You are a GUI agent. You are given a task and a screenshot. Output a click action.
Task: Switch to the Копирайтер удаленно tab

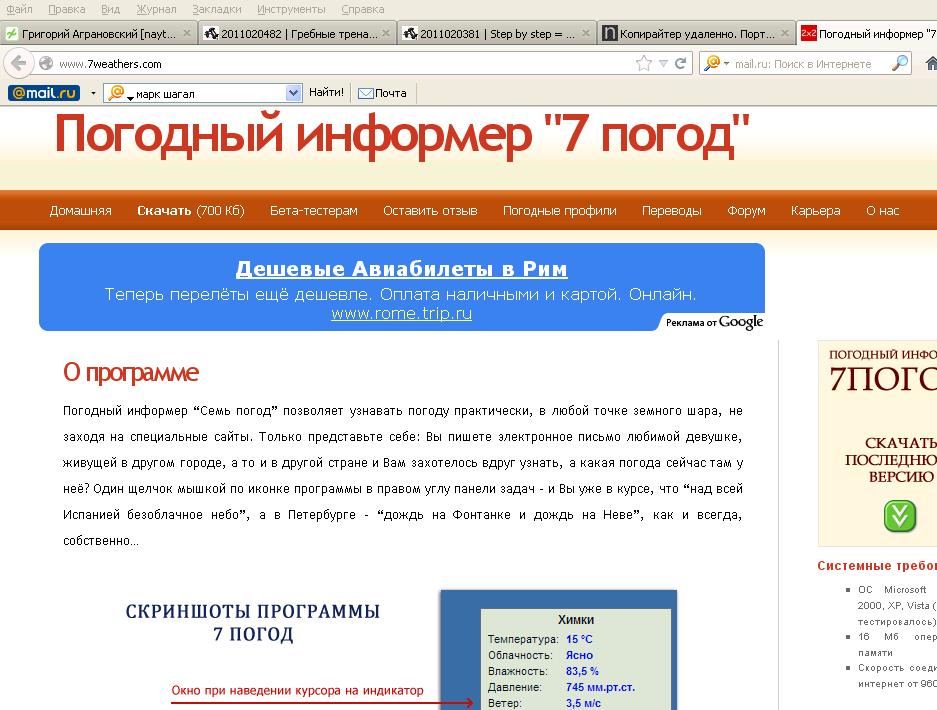click(695, 34)
